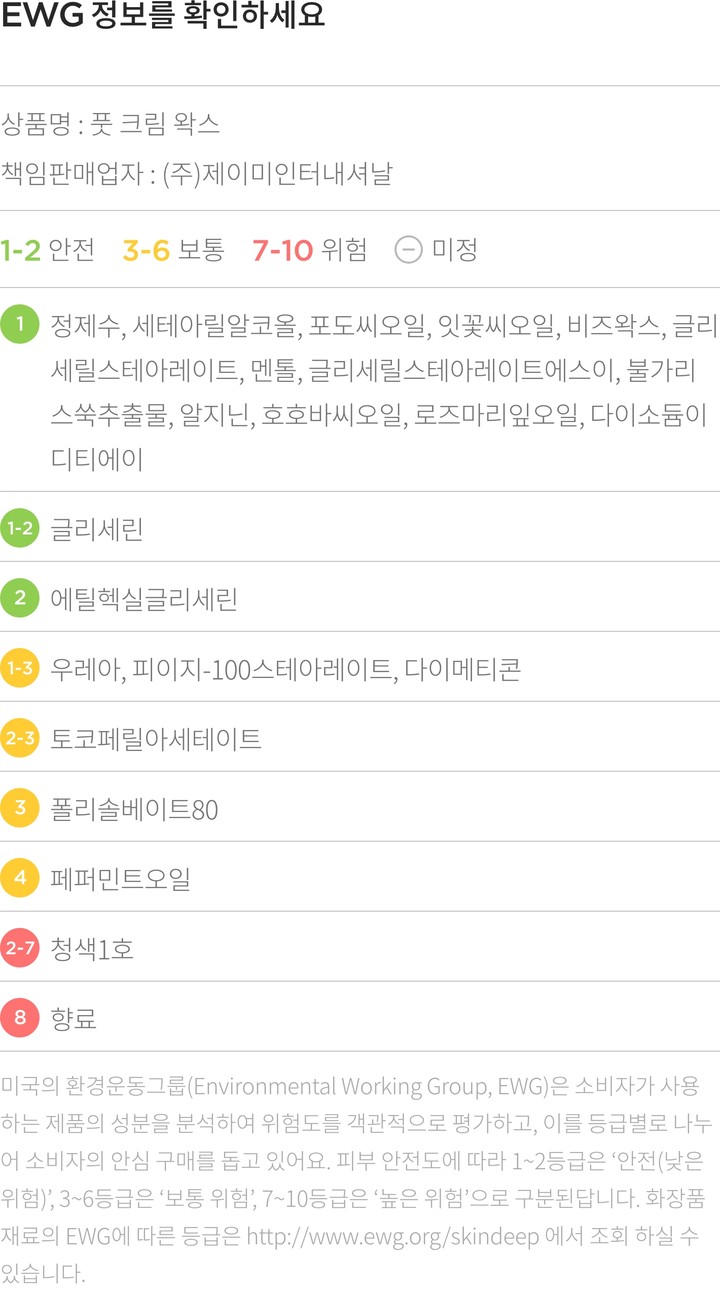
Task: Click the 토코페릴아세테이트 ingredient
Action: (156, 739)
